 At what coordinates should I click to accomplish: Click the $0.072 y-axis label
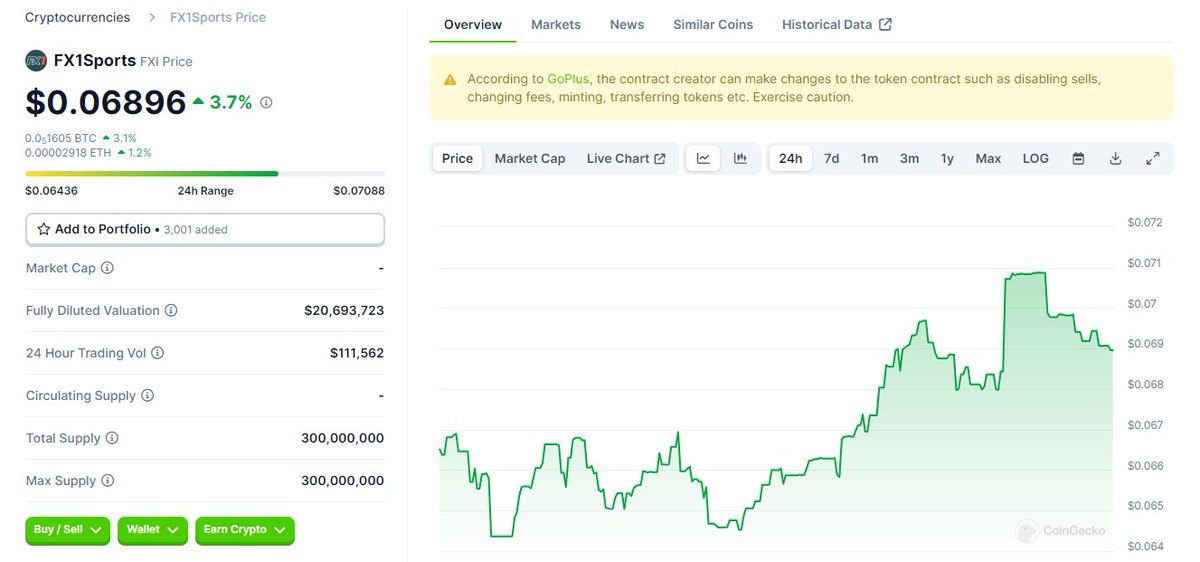click(1145, 222)
